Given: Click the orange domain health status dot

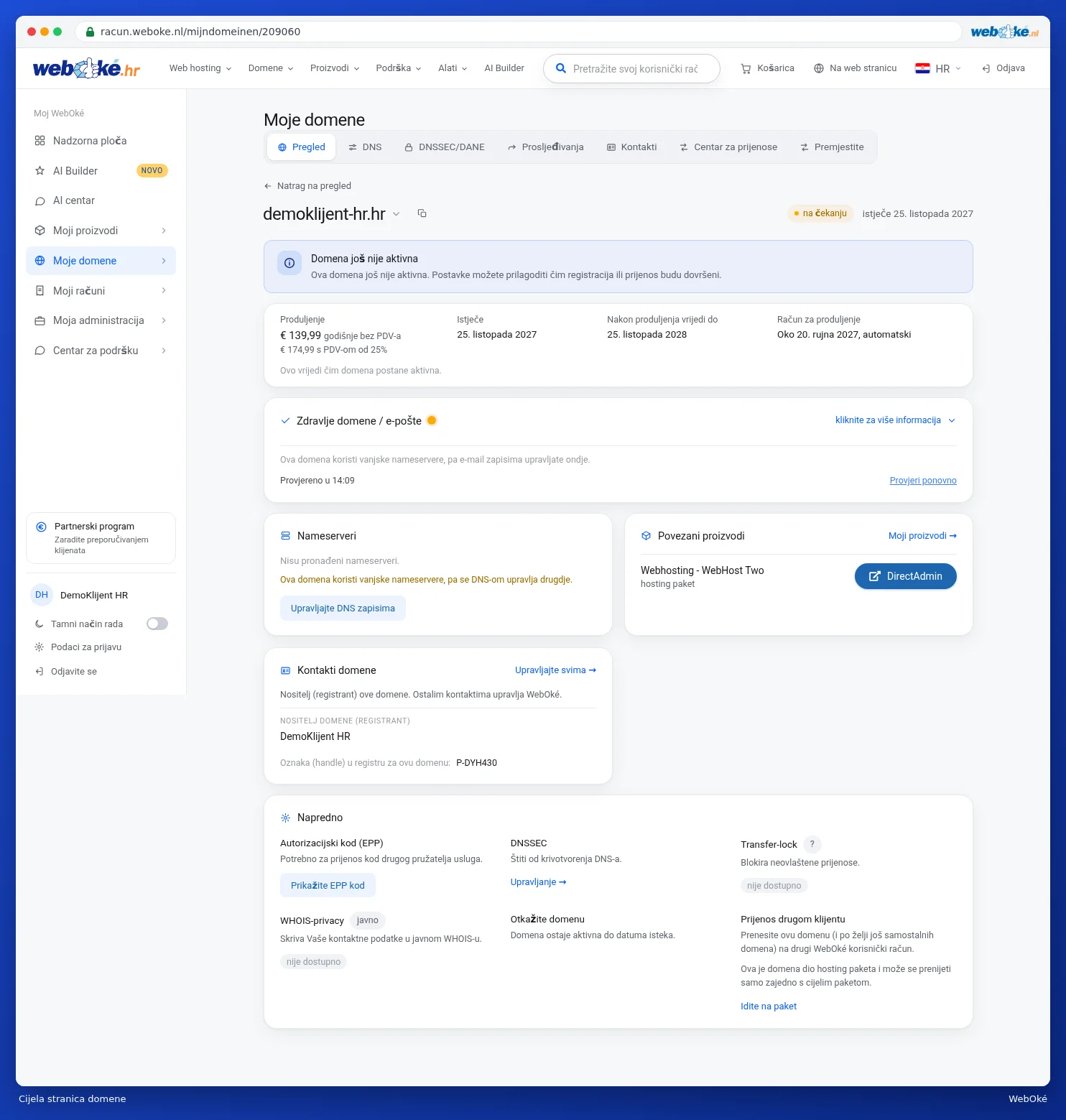Looking at the screenshot, I should pos(432,420).
